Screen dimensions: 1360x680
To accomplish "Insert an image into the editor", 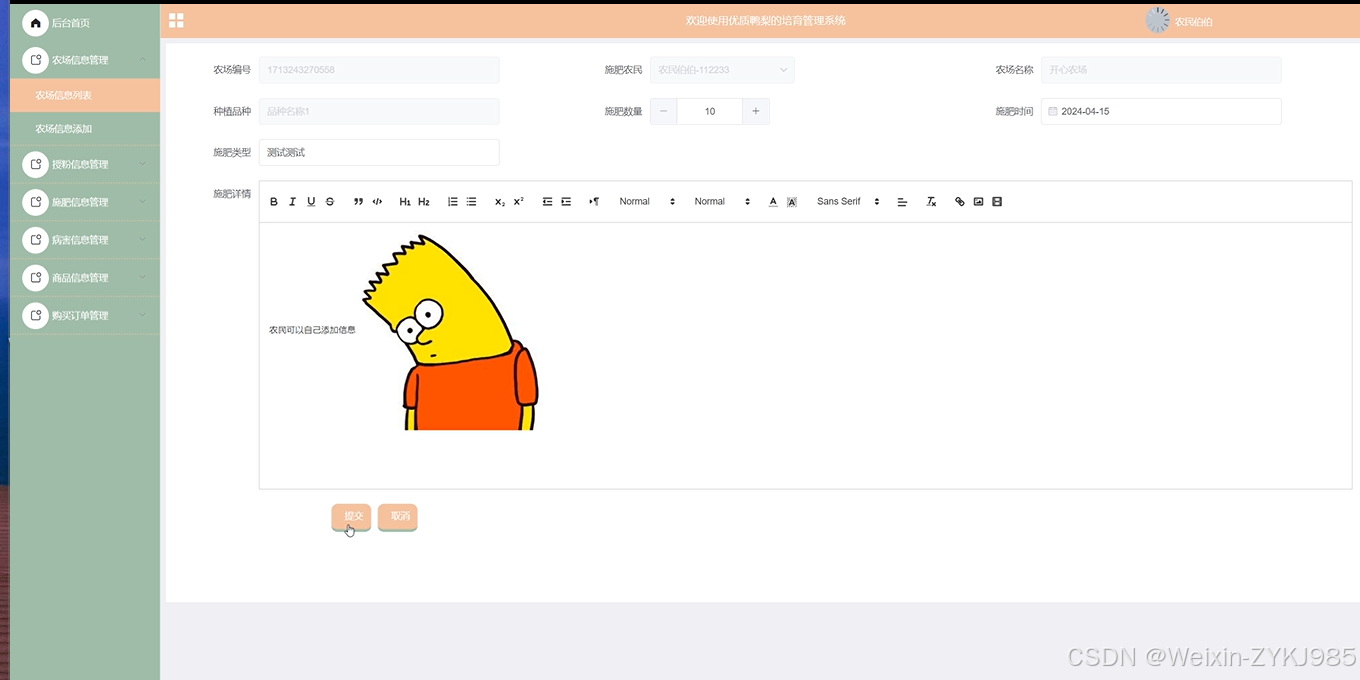I will [x=978, y=202].
